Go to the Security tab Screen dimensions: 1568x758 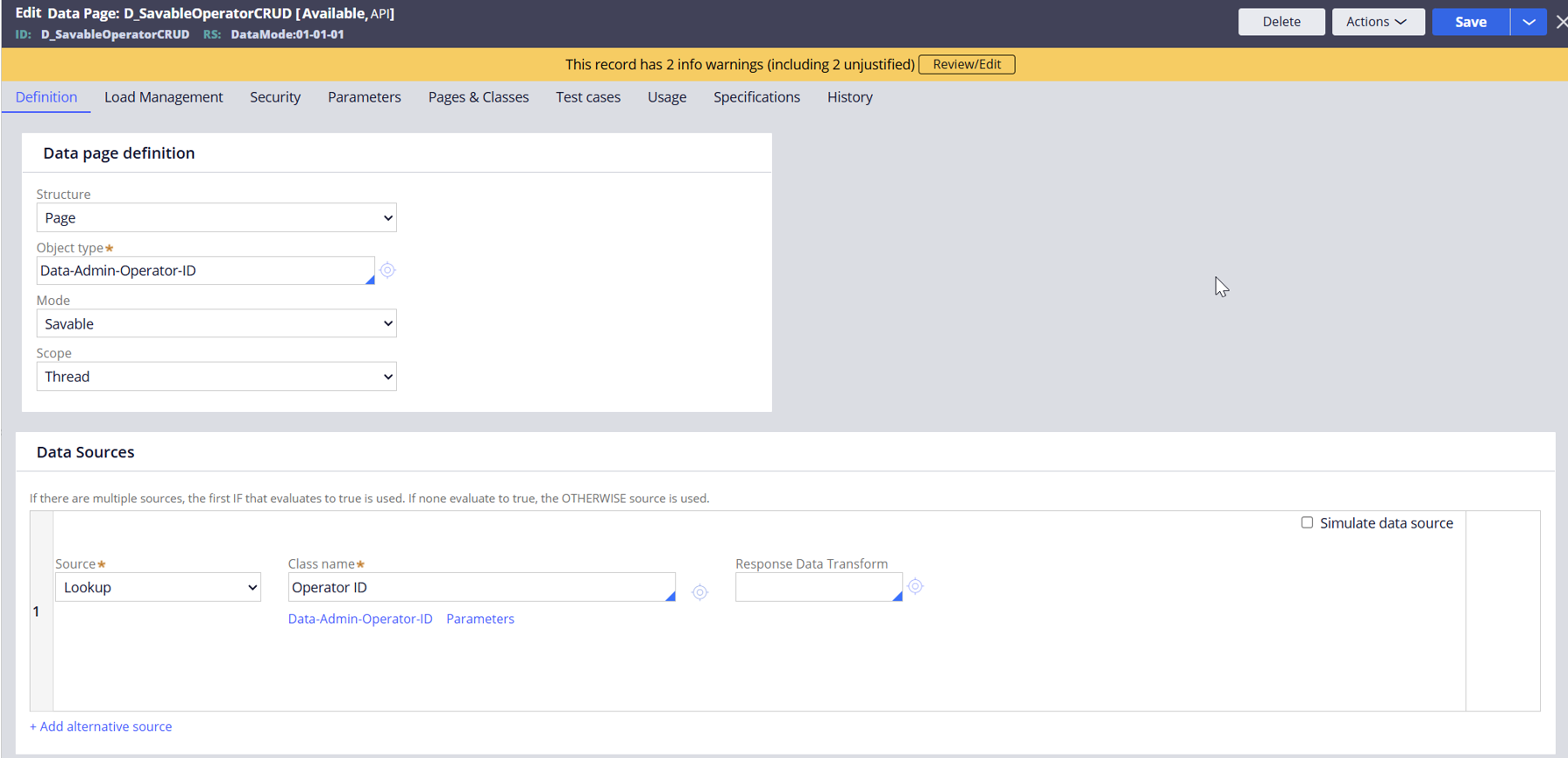pos(275,97)
